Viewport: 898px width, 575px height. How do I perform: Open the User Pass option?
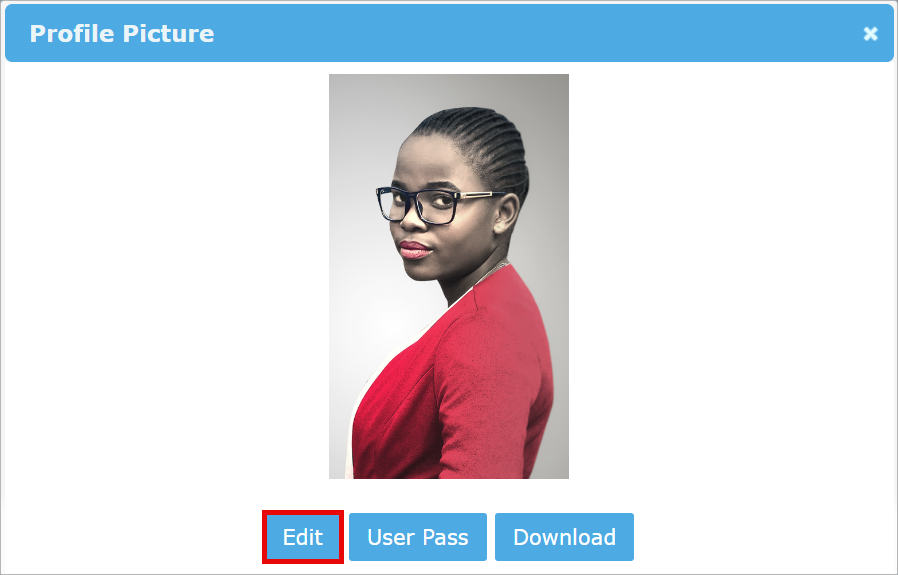tap(418, 537)
